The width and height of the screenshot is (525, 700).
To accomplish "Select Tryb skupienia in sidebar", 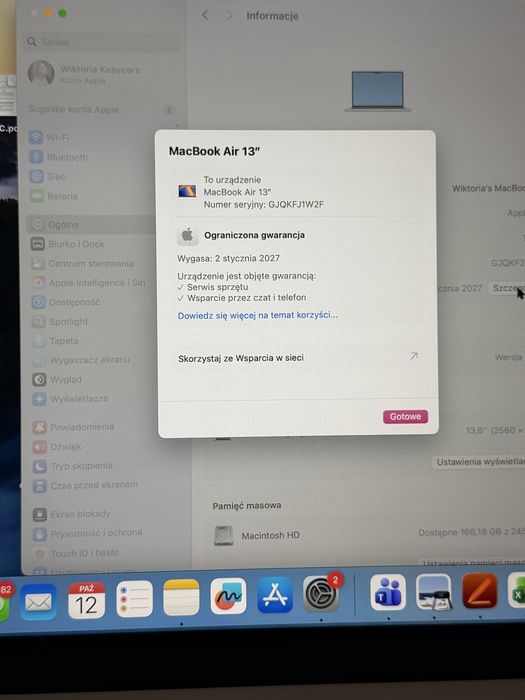I will click(x=73, y=466).
